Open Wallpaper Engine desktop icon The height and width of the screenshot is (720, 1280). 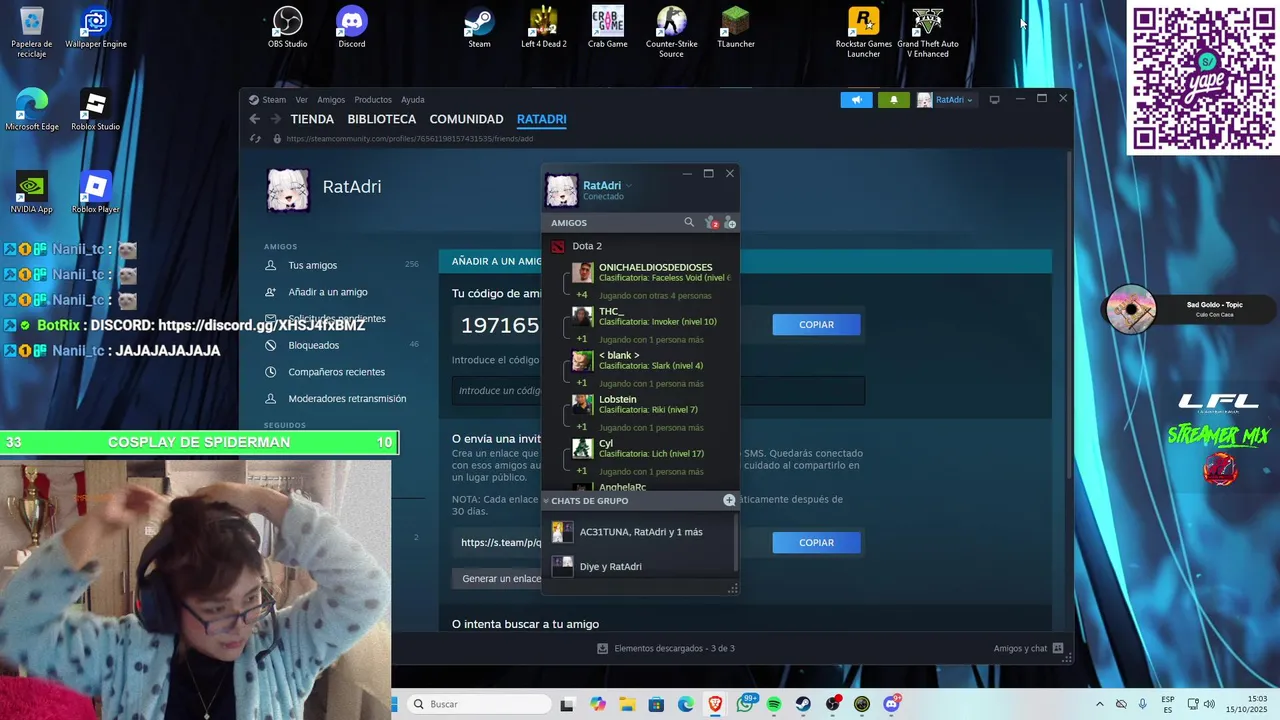[x=96, y=27]
